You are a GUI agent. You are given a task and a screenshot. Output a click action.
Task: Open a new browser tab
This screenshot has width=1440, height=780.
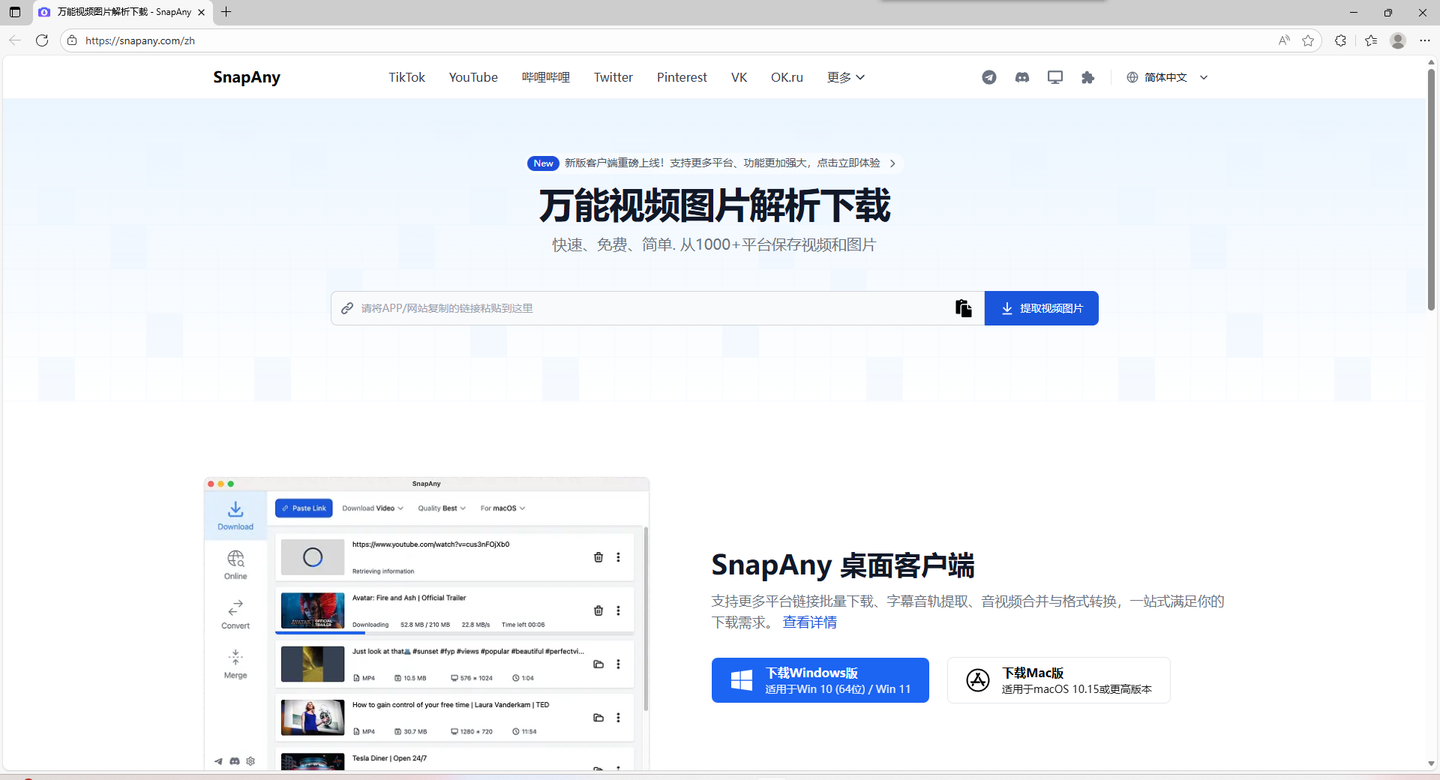tap(226, 12)
